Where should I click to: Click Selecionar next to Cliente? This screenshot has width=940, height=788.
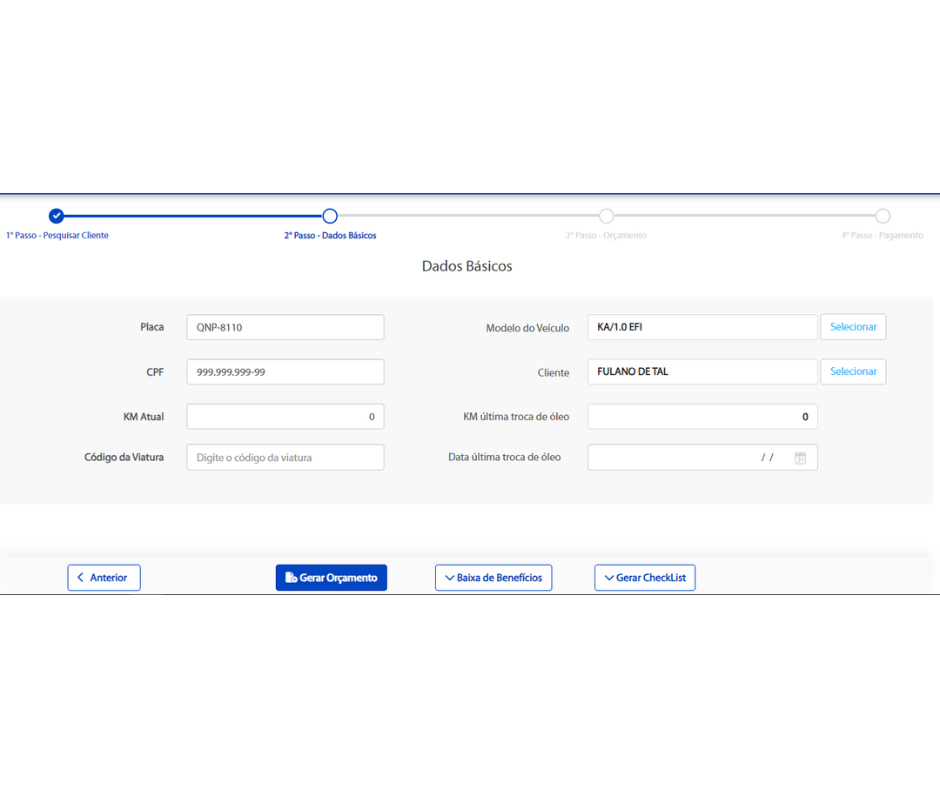click(853, 371)
